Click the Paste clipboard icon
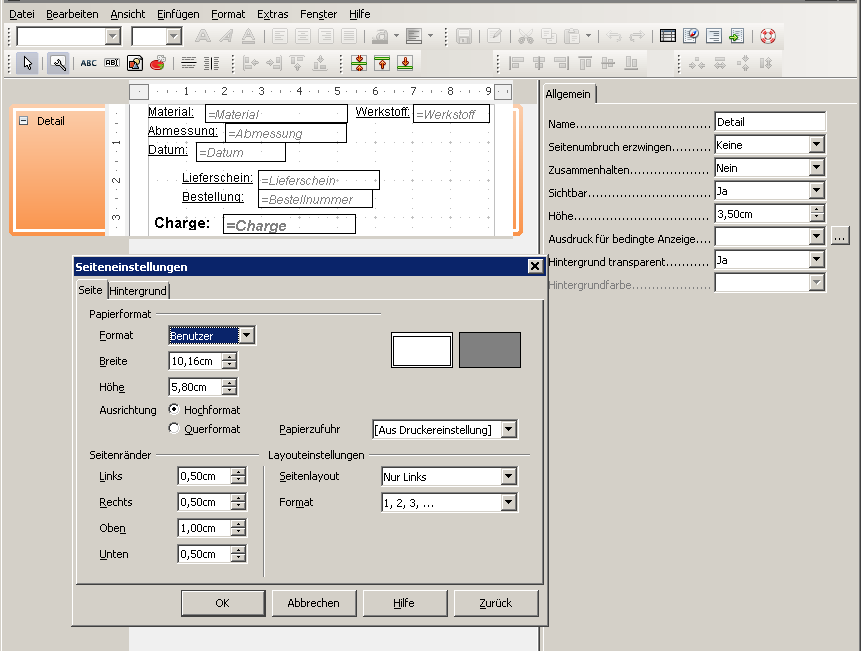Image resolution: width=861 pixels, height=651 pixels. tap(572, 36)
